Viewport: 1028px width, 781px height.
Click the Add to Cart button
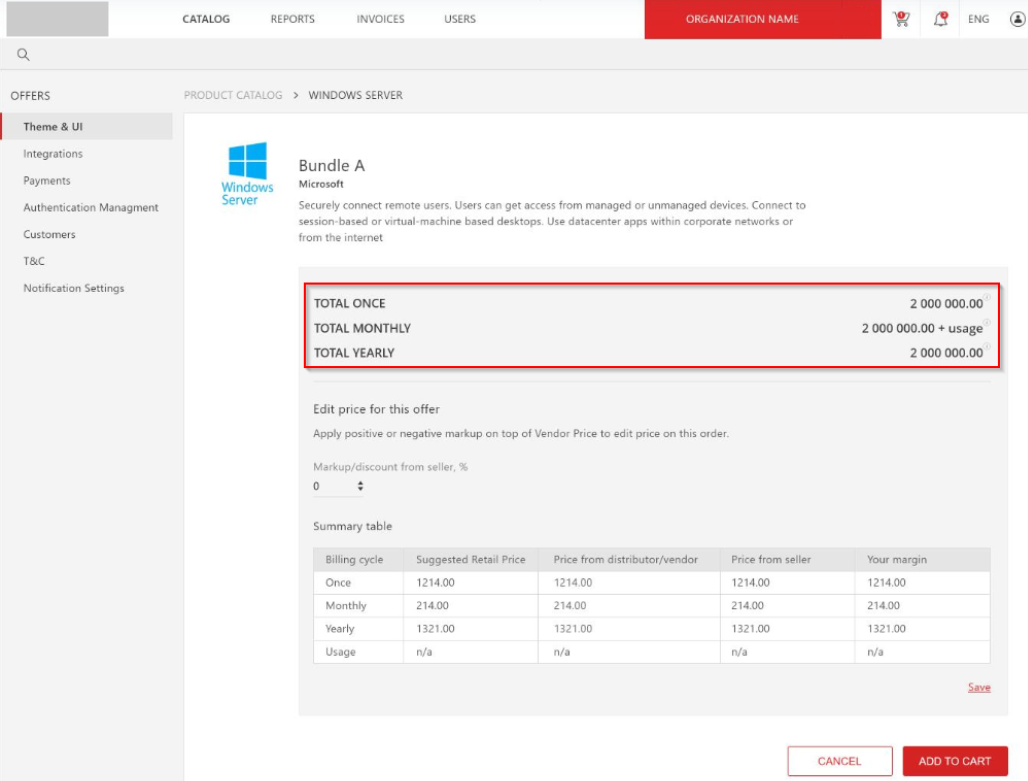(955, 761)
